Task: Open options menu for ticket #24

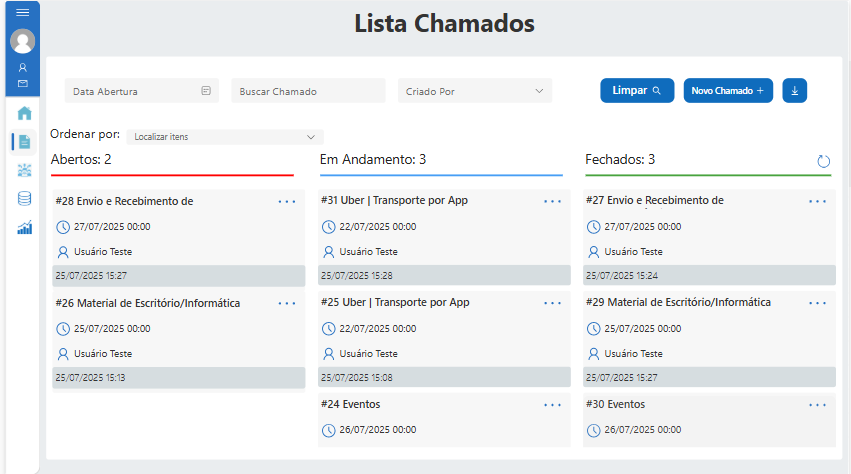Action: point(552,405)
